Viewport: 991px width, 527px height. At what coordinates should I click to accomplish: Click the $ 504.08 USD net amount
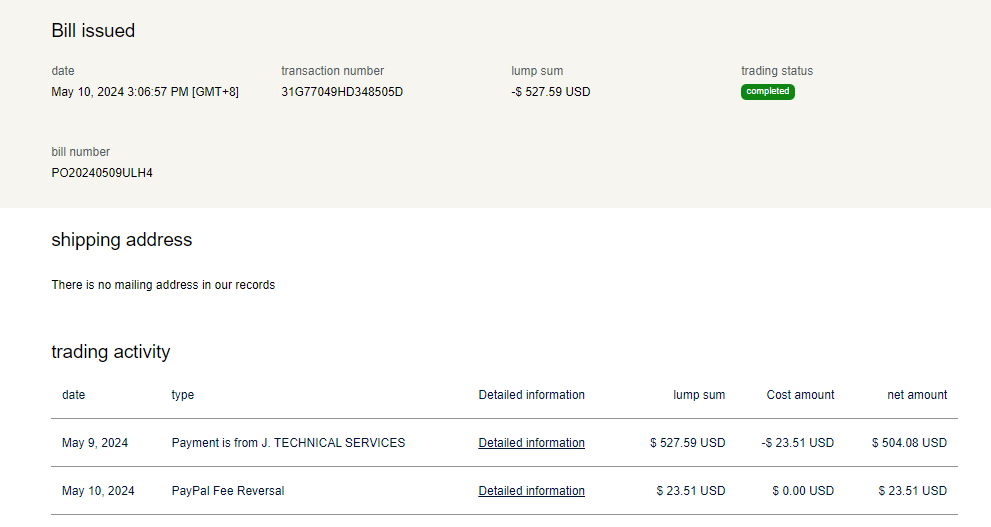(909, 443)
